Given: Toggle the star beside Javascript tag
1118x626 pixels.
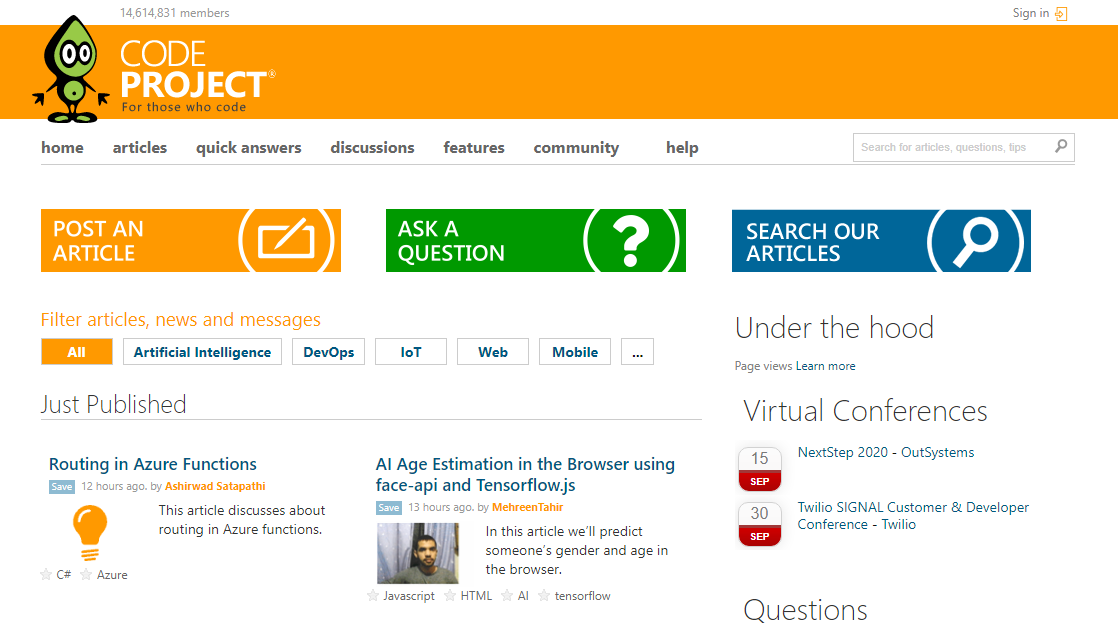Looking at the screenshot, I should 373,596.
